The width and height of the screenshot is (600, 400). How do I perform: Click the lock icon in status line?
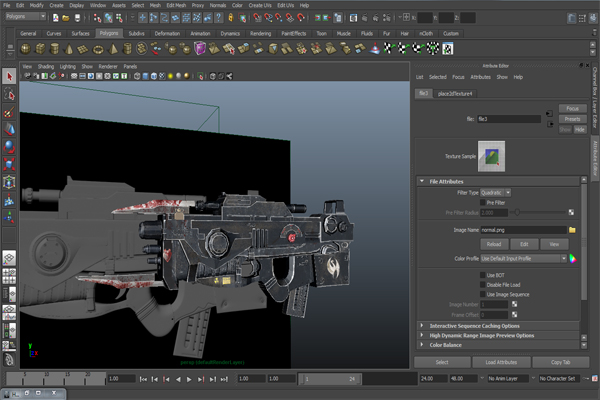coord(231,17)
